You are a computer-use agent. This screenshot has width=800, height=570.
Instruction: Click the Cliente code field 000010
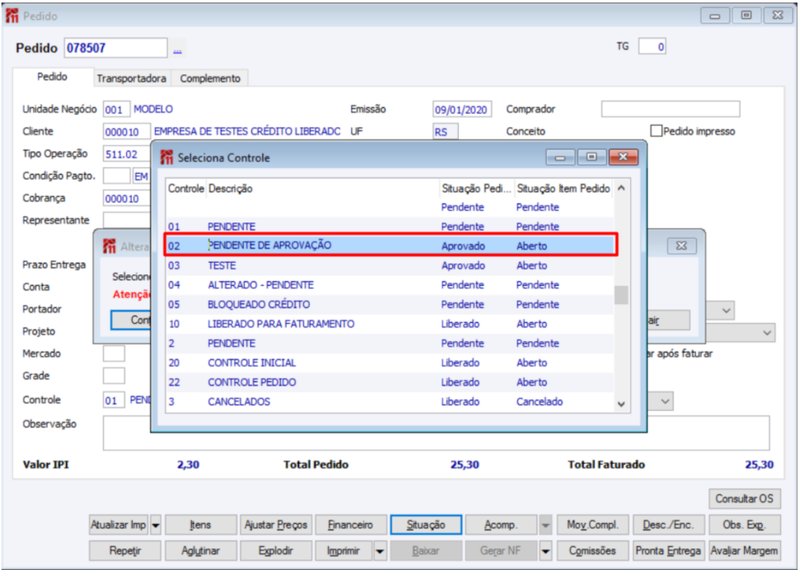127,132
